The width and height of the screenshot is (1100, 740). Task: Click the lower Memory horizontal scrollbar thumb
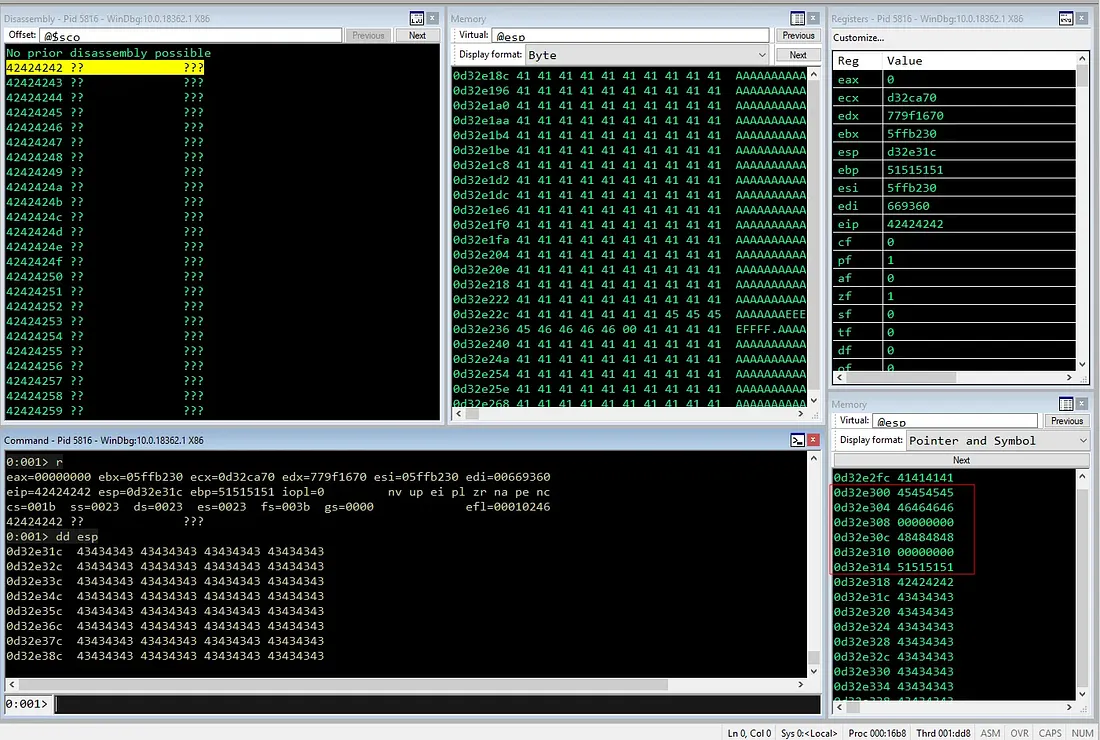(x=855, y=707)
